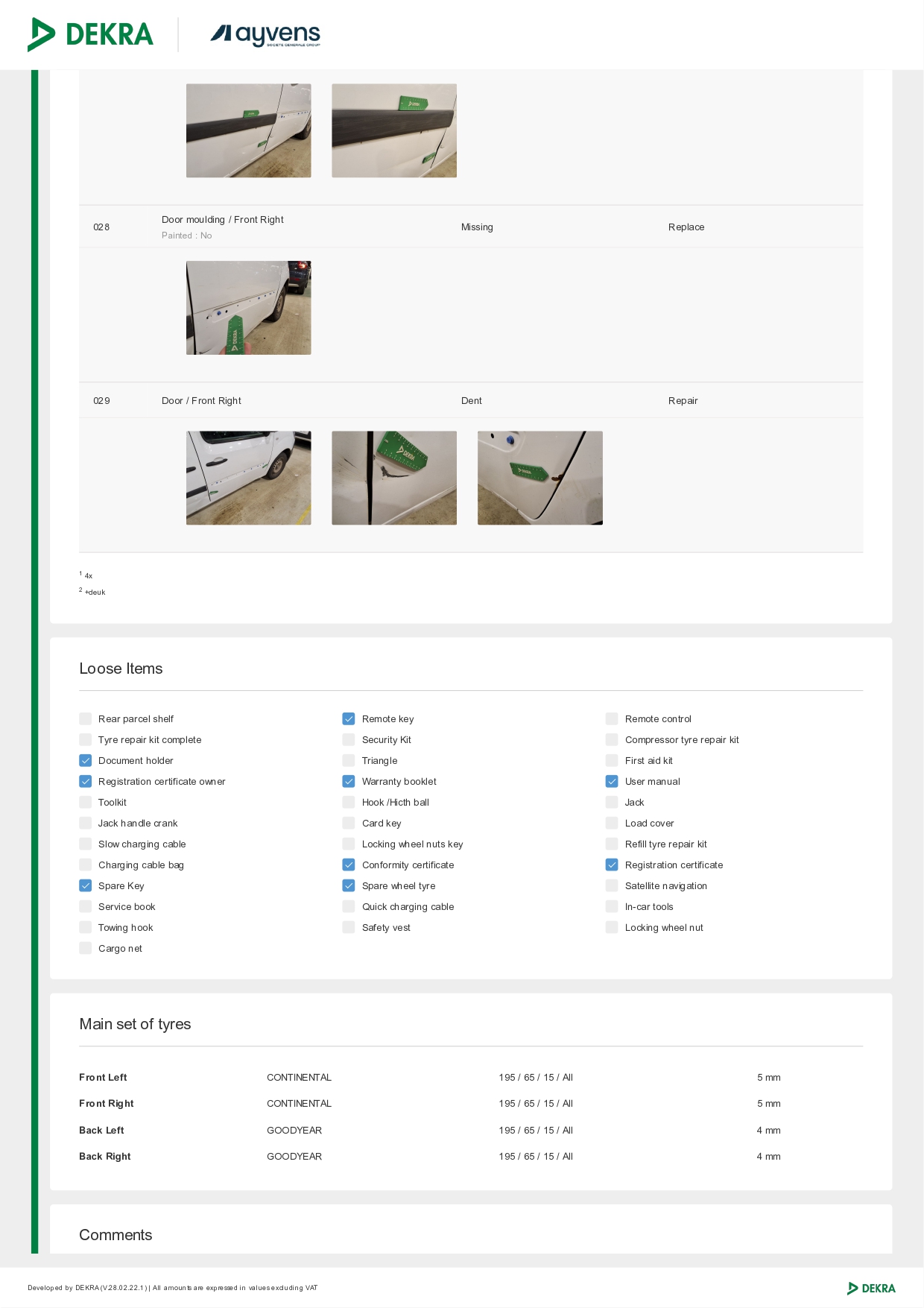Open the Door moulding missing photo
The height and width of the screenshot is (1308, 924).
248,308
